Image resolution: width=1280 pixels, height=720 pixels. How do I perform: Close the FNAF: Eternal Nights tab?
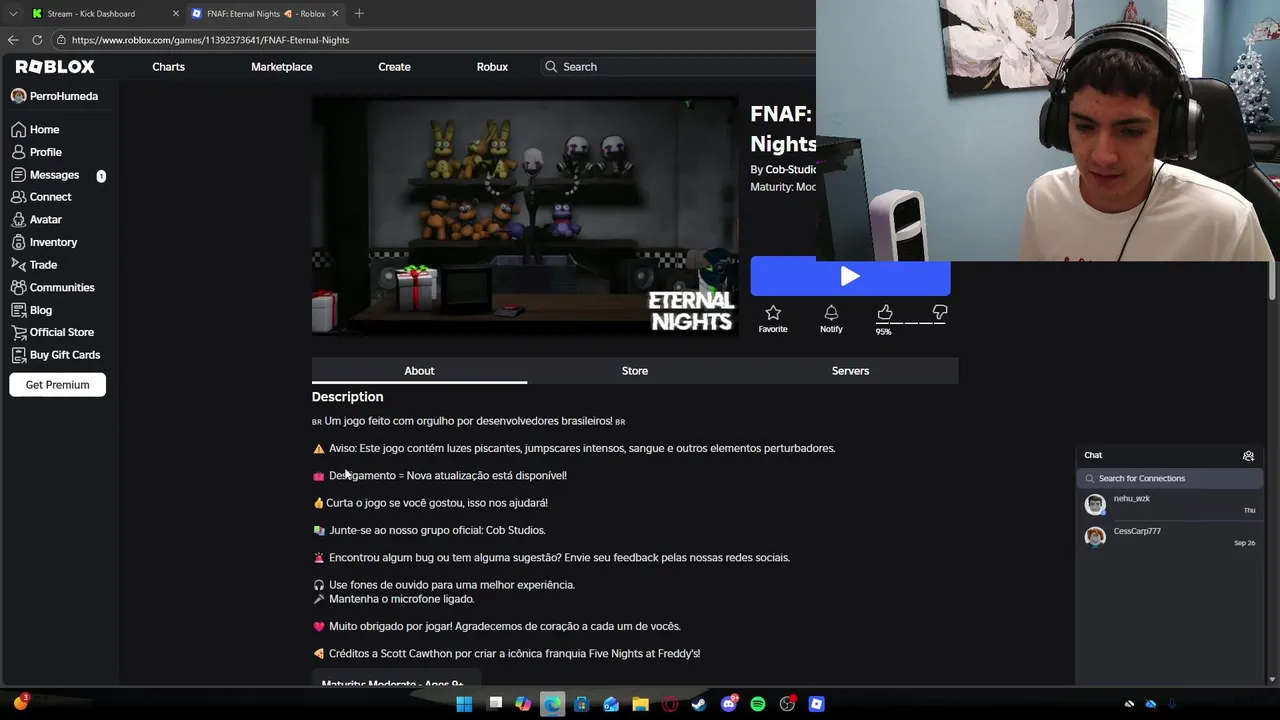click(x=335, y=13)
